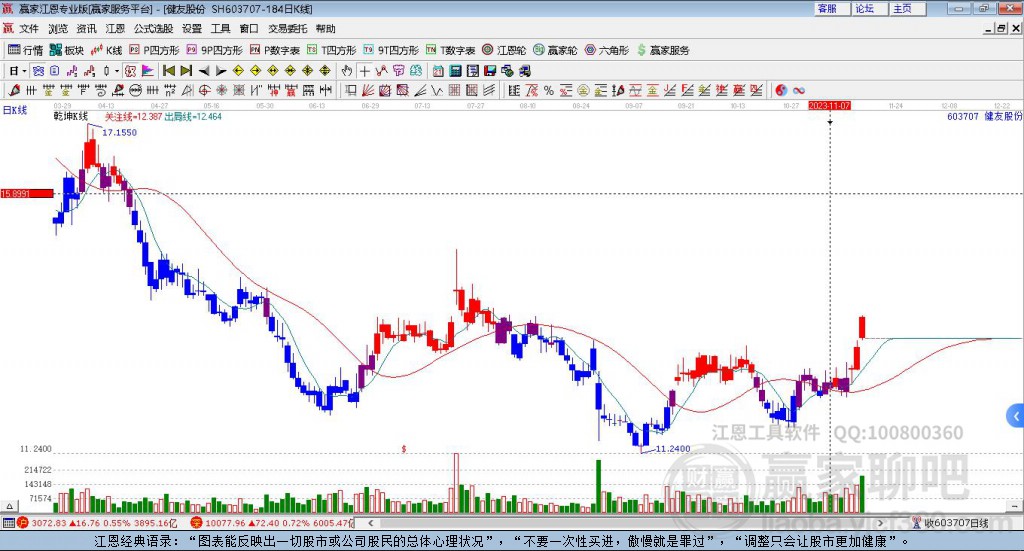Image resolution: width=1024 pixels, height=551 pixels.
Task: Open the 9P四方形 tool
Action: pyautogui.click(x=214, y=50)
